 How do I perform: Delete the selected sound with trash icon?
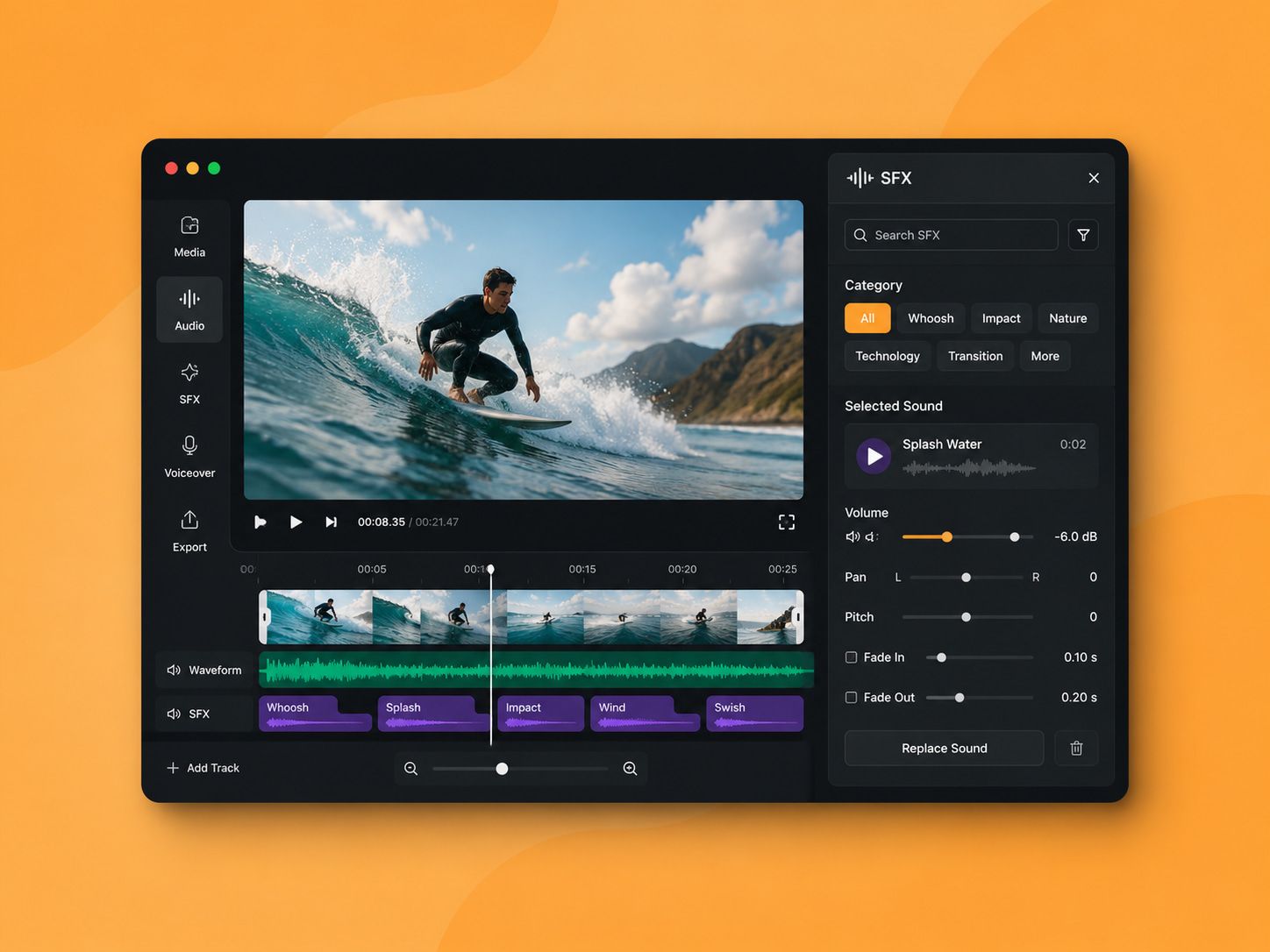click(1076, 748)
